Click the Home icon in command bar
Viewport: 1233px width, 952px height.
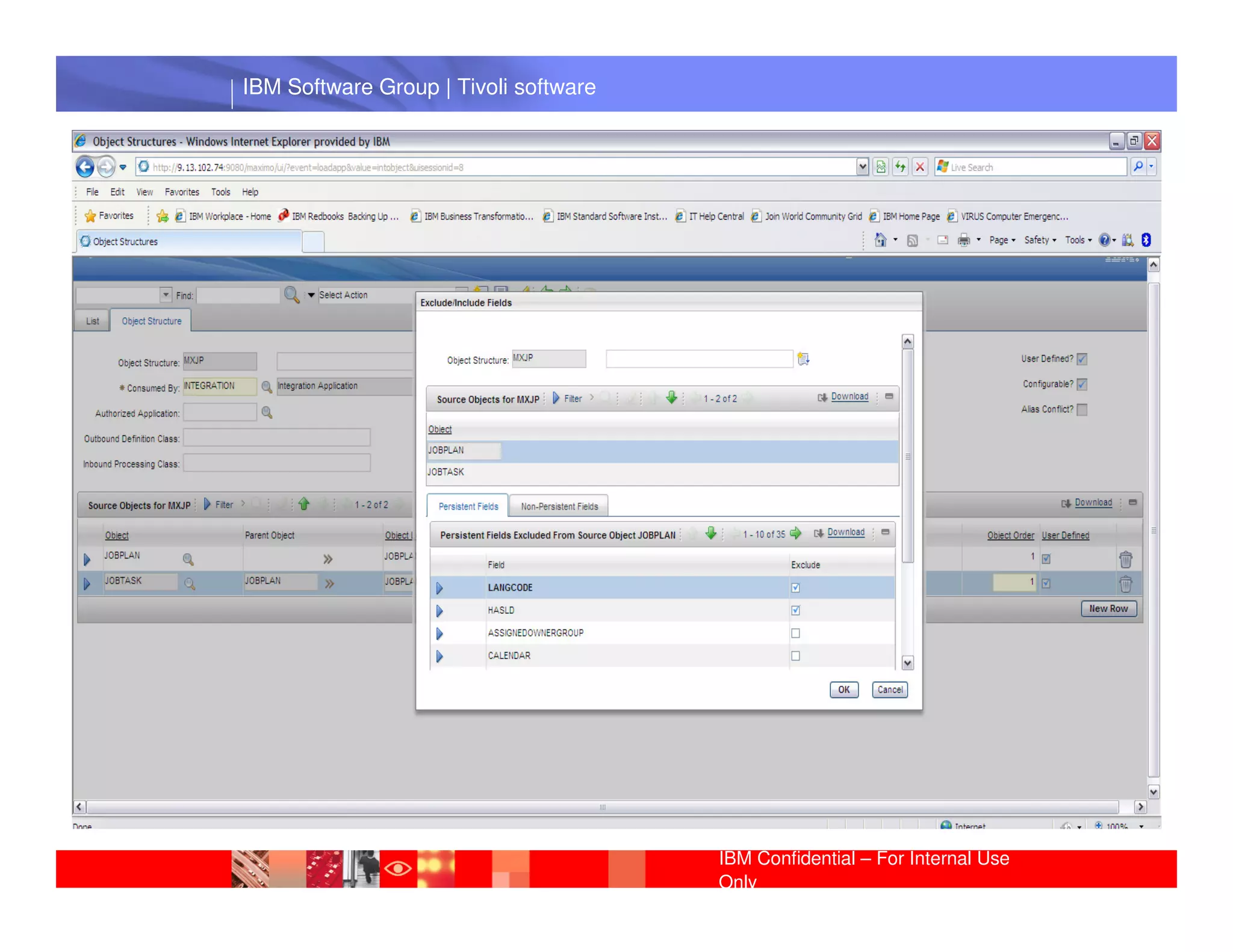[880, 240]
